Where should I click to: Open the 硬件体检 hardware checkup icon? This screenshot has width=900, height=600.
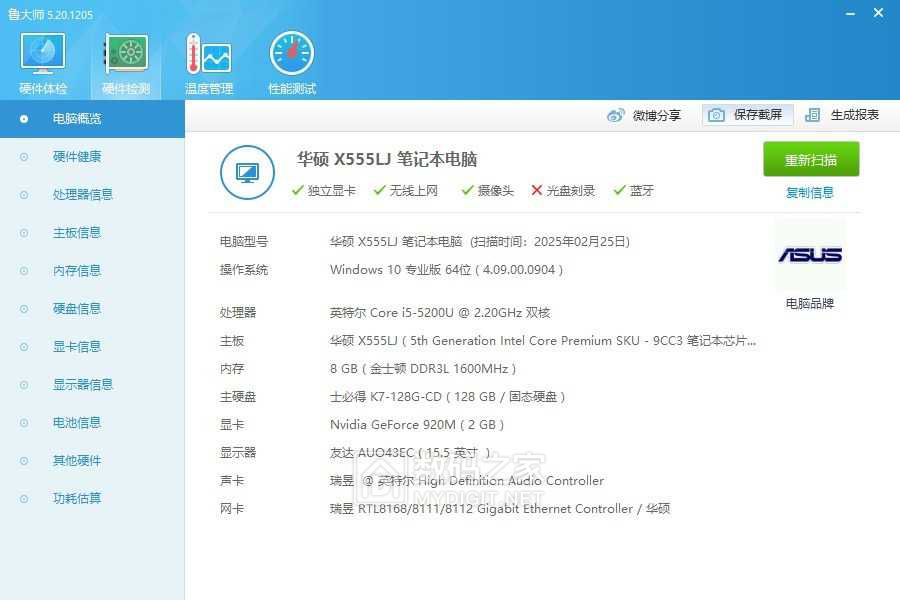click(x=42, y=63)
